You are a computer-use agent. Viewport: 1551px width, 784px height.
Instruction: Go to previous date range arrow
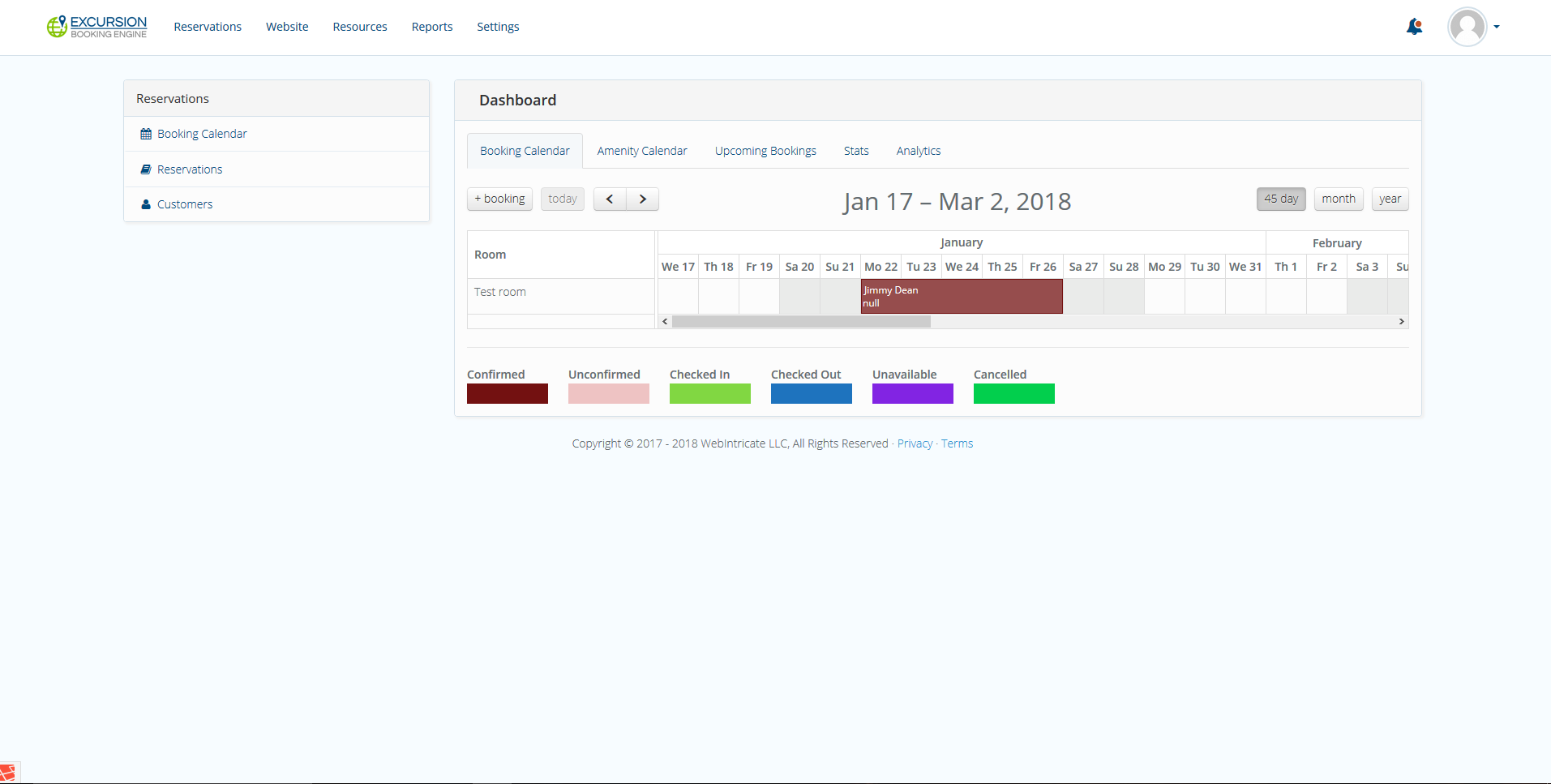[610, 199]
